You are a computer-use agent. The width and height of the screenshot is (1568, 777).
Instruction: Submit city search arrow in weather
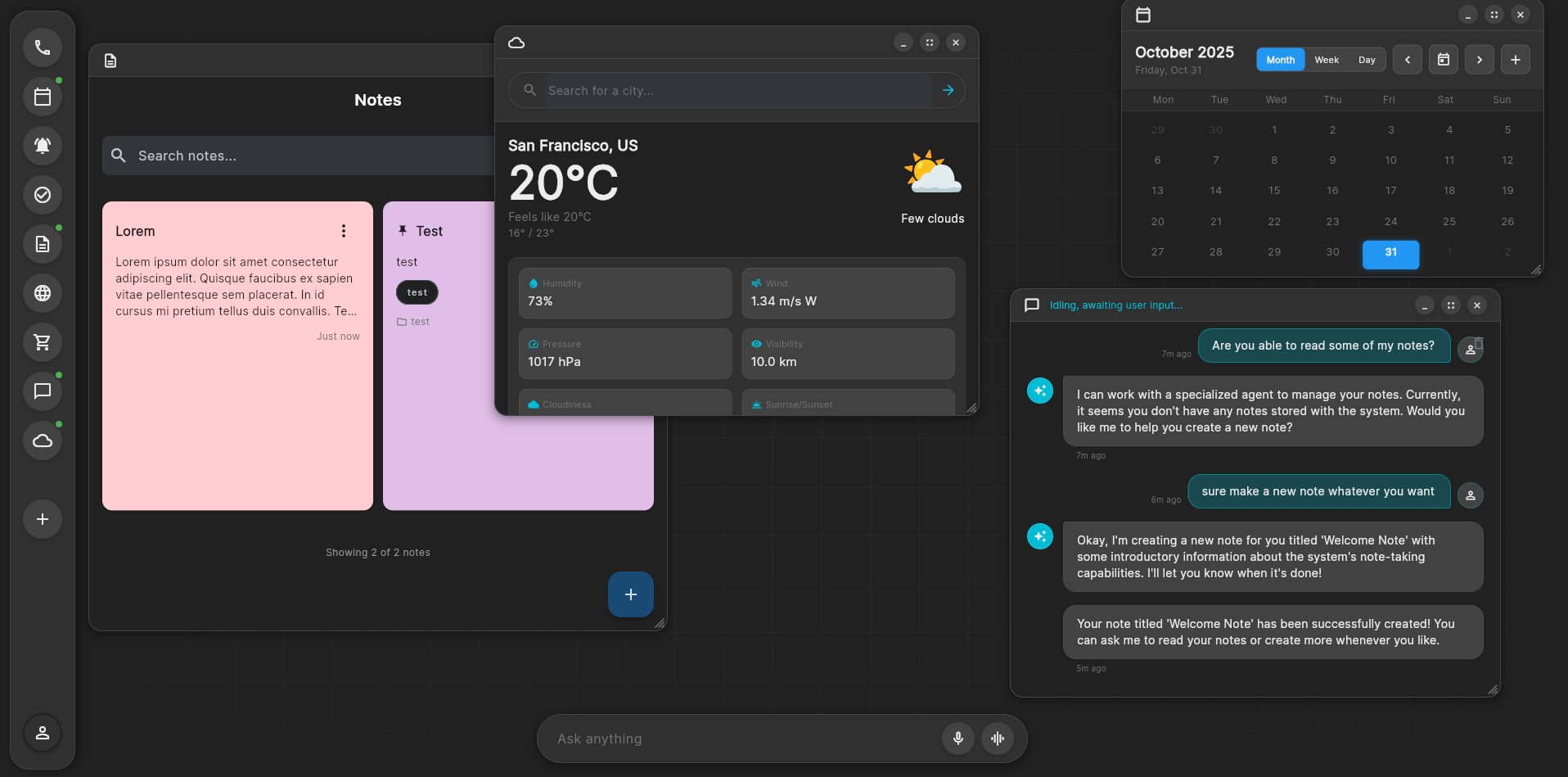[x=948, y=90]
